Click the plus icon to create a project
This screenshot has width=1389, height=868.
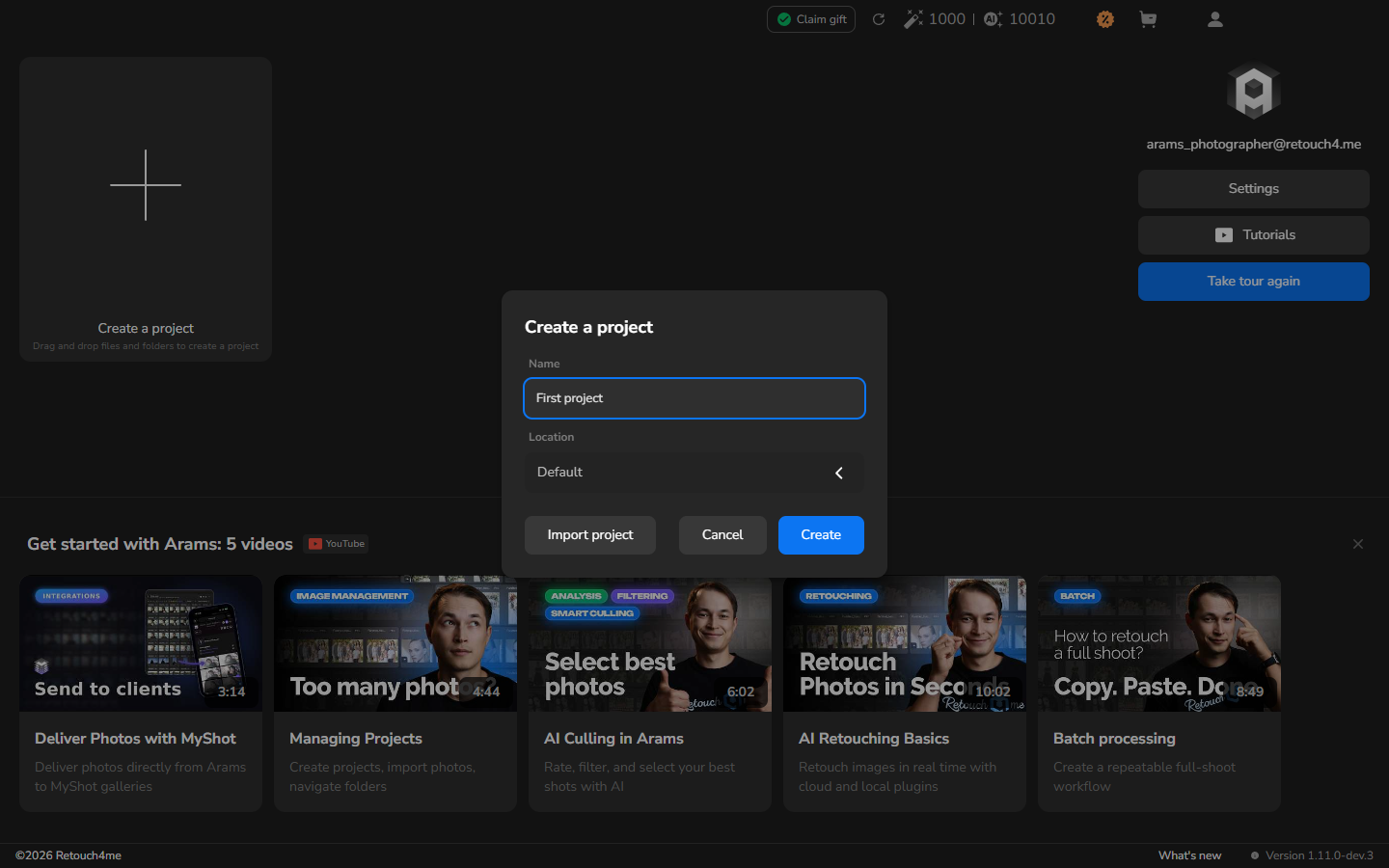click(146, 185)
